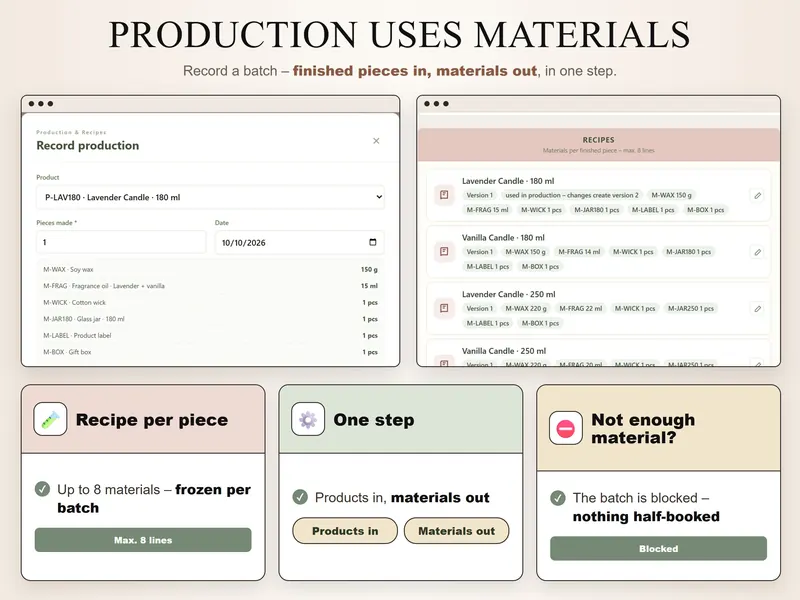This screenshot has height=600, width=800.
Task: Edit the Lavender Candle 180 ml recipe
Action: [x=758, y=195]
